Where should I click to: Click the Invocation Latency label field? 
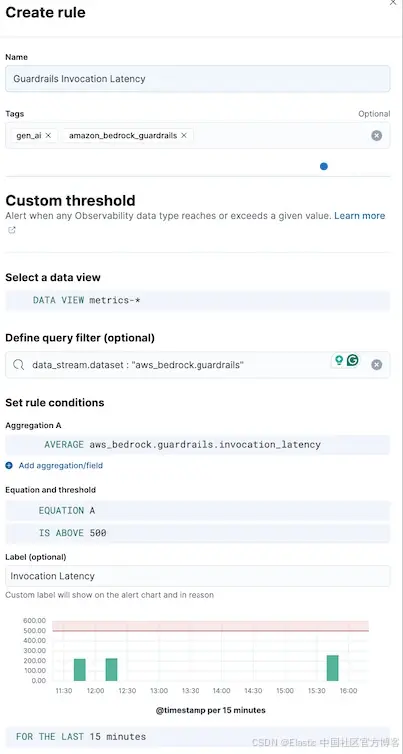coord(197,576)
